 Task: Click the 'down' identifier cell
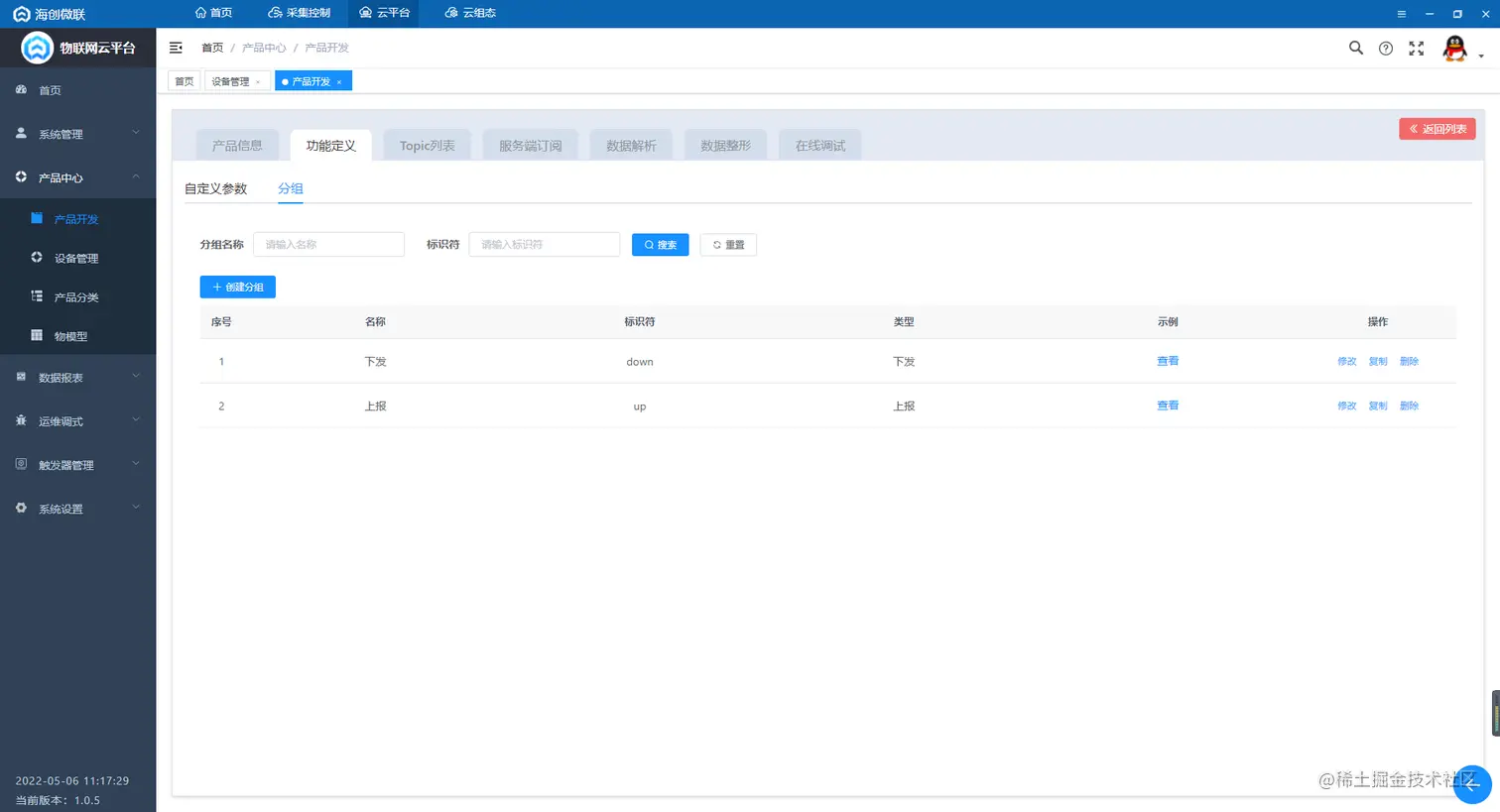640,362
